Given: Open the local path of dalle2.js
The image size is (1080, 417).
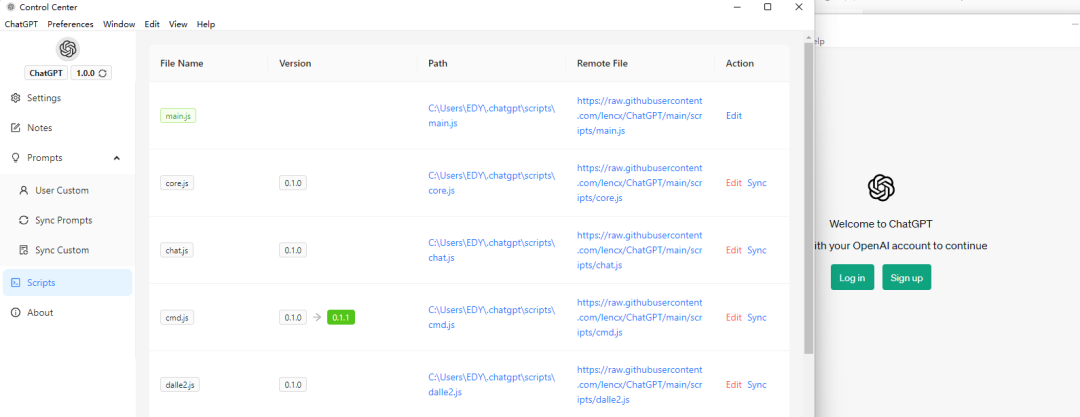Looking at the screenshot, I should click(491, 385).
